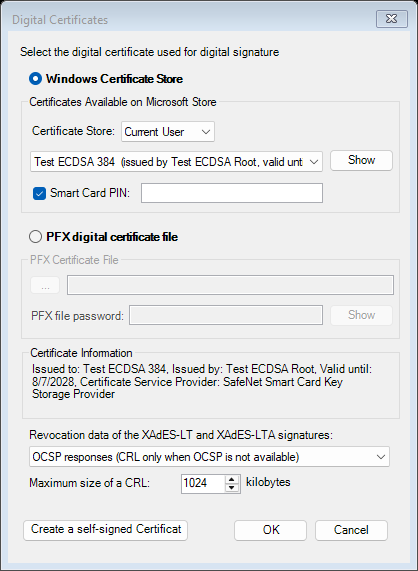The height and width of the screenshot is (571, 418).
Task: Click the 'Maximum size of a CRL:' label
Action: (90, 483)
